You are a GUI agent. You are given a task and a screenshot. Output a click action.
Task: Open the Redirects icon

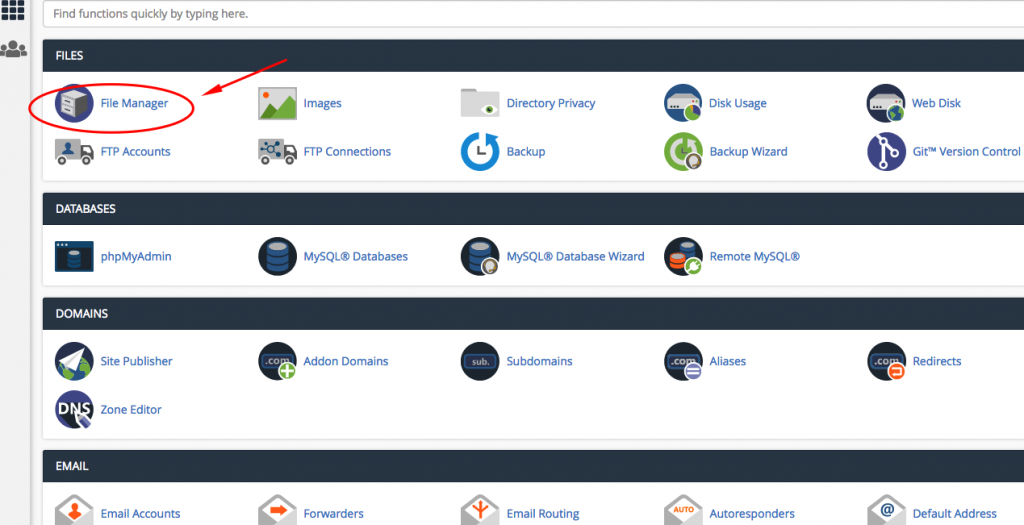[886, 361]
